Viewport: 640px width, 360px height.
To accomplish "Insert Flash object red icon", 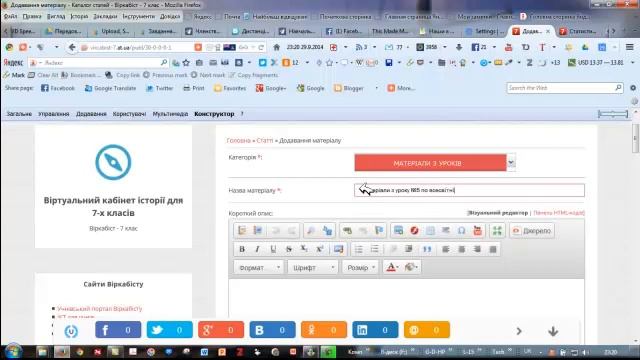I will (x=414, y=231).
